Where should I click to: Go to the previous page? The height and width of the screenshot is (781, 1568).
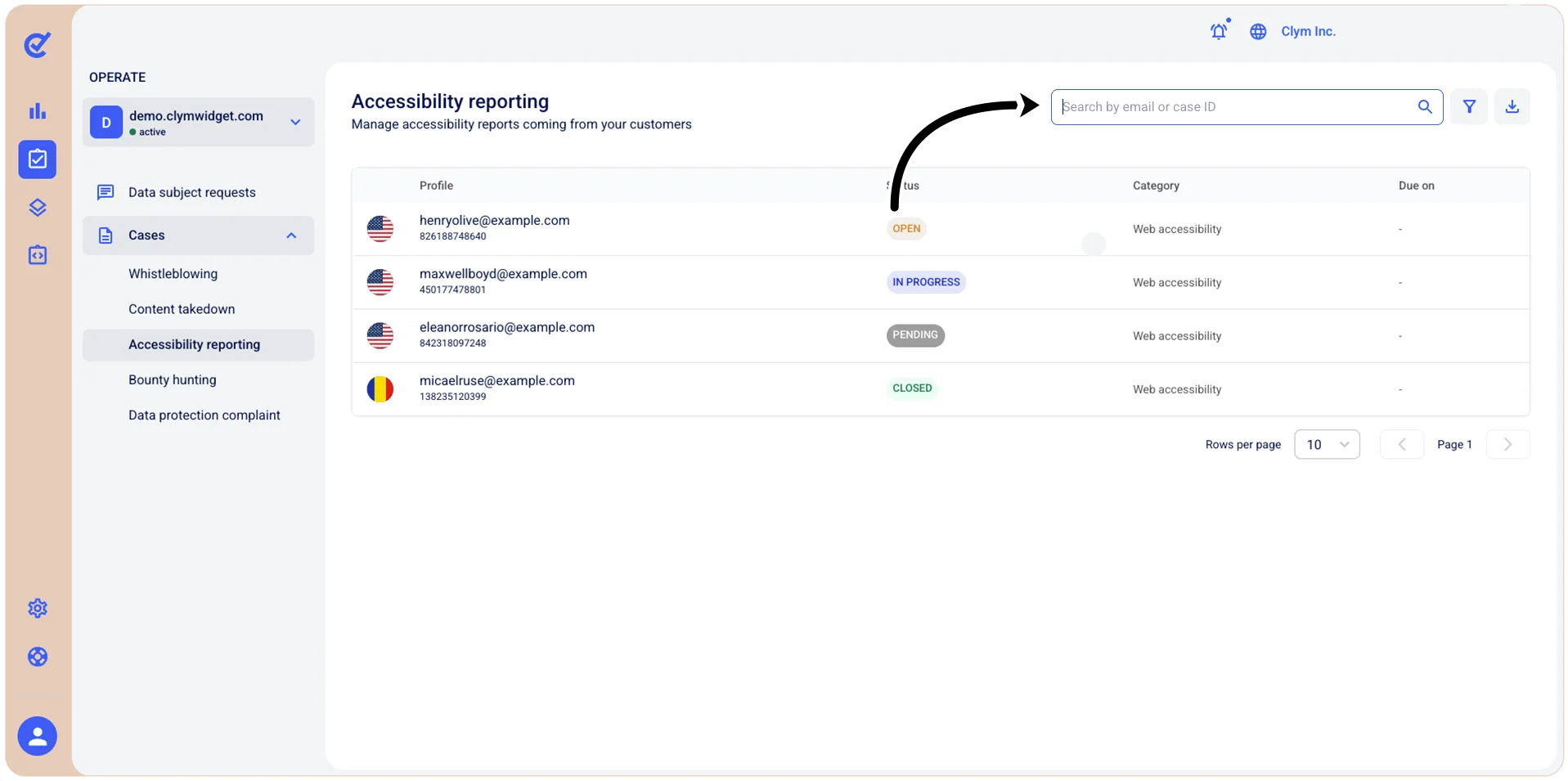[1402, 445]
